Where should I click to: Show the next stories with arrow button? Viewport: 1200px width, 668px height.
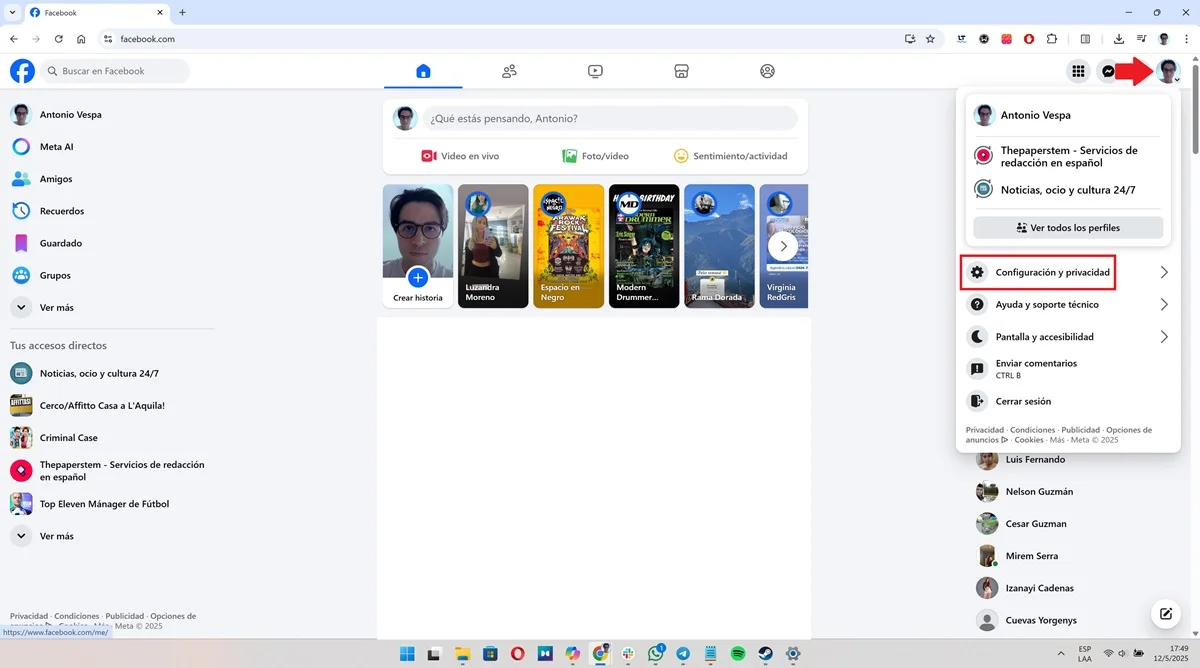[783, 245]
